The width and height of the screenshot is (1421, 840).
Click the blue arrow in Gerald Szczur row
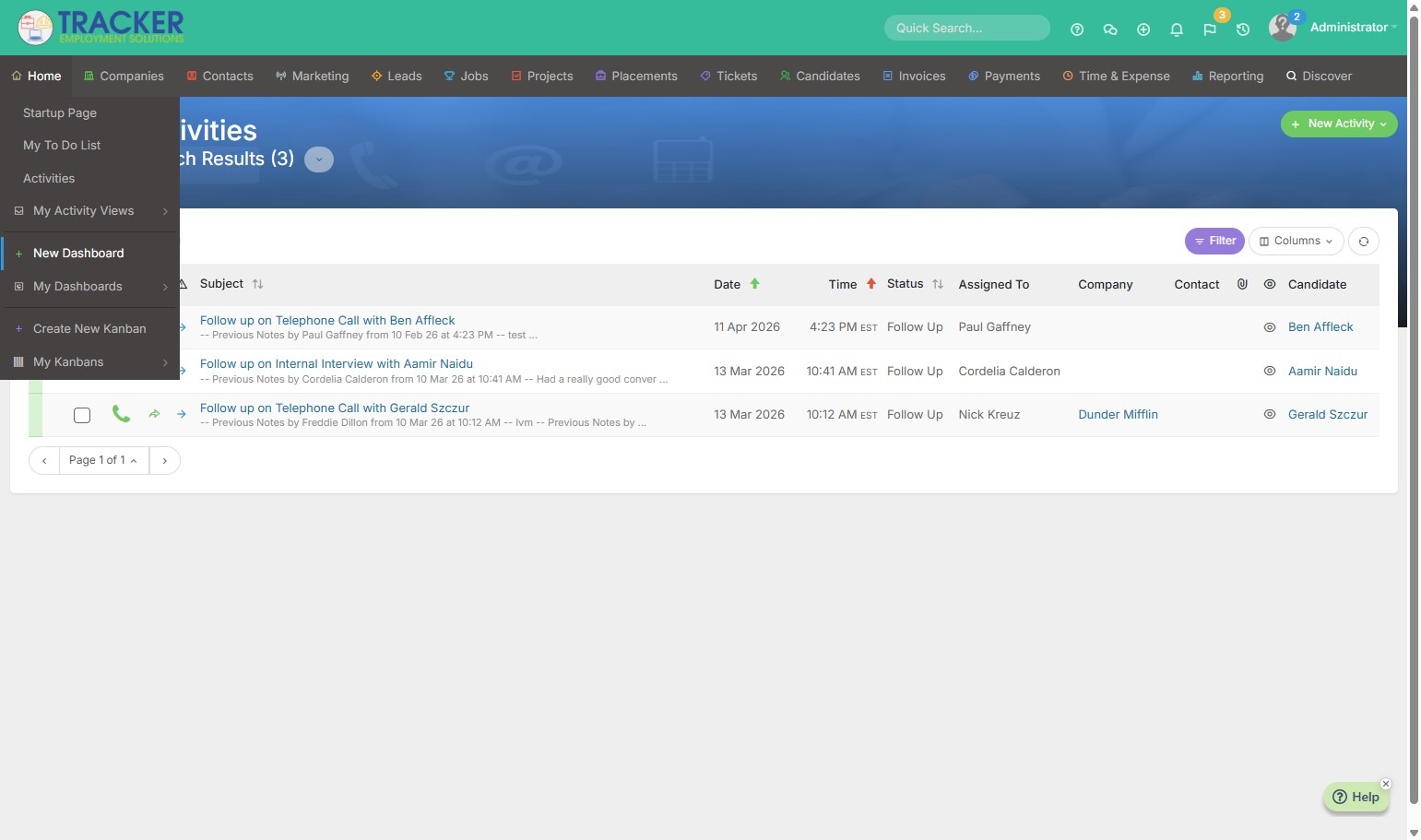pyautogui.click(x=182, y=414)
